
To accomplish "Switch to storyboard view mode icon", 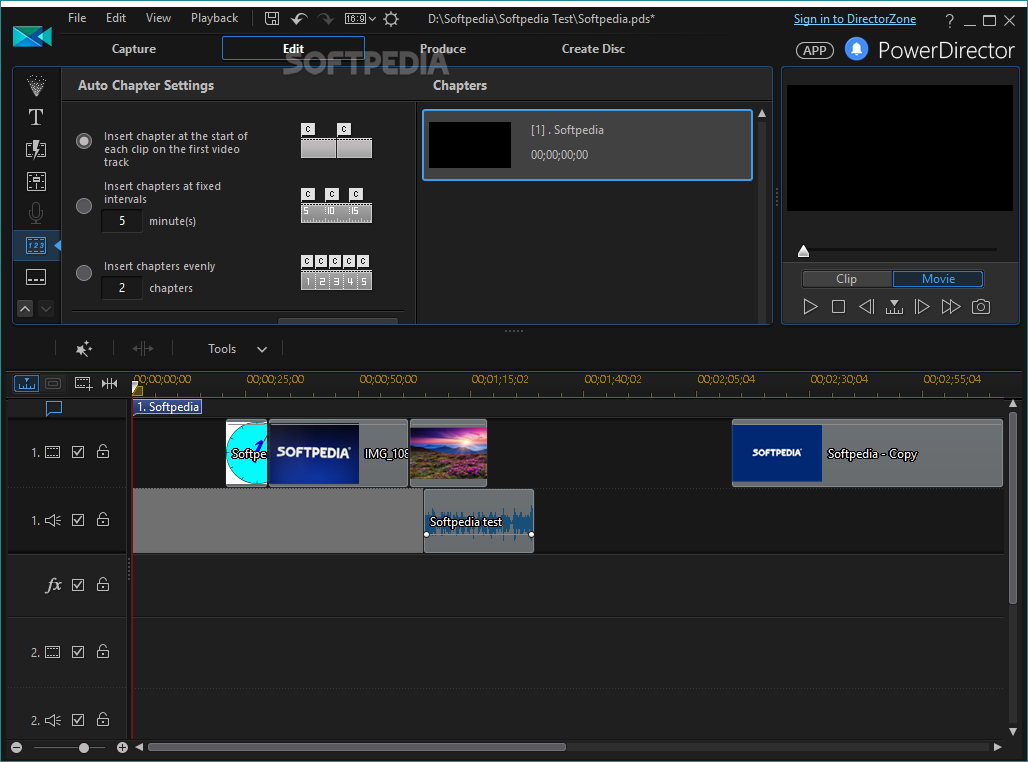I will (x=54, y=383).
